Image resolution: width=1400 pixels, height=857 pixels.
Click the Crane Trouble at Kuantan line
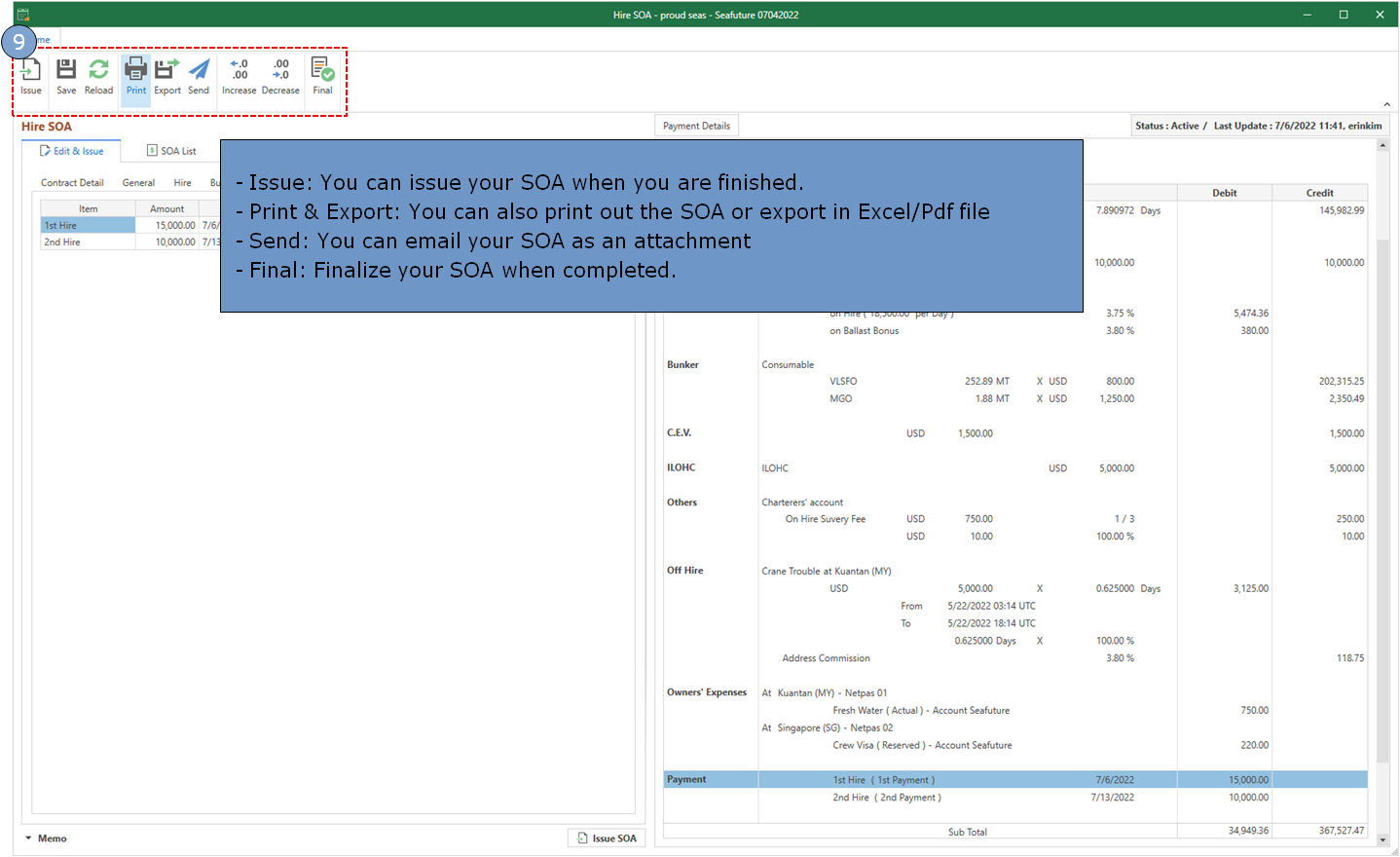pyautogui.click(x=827, y=572)
